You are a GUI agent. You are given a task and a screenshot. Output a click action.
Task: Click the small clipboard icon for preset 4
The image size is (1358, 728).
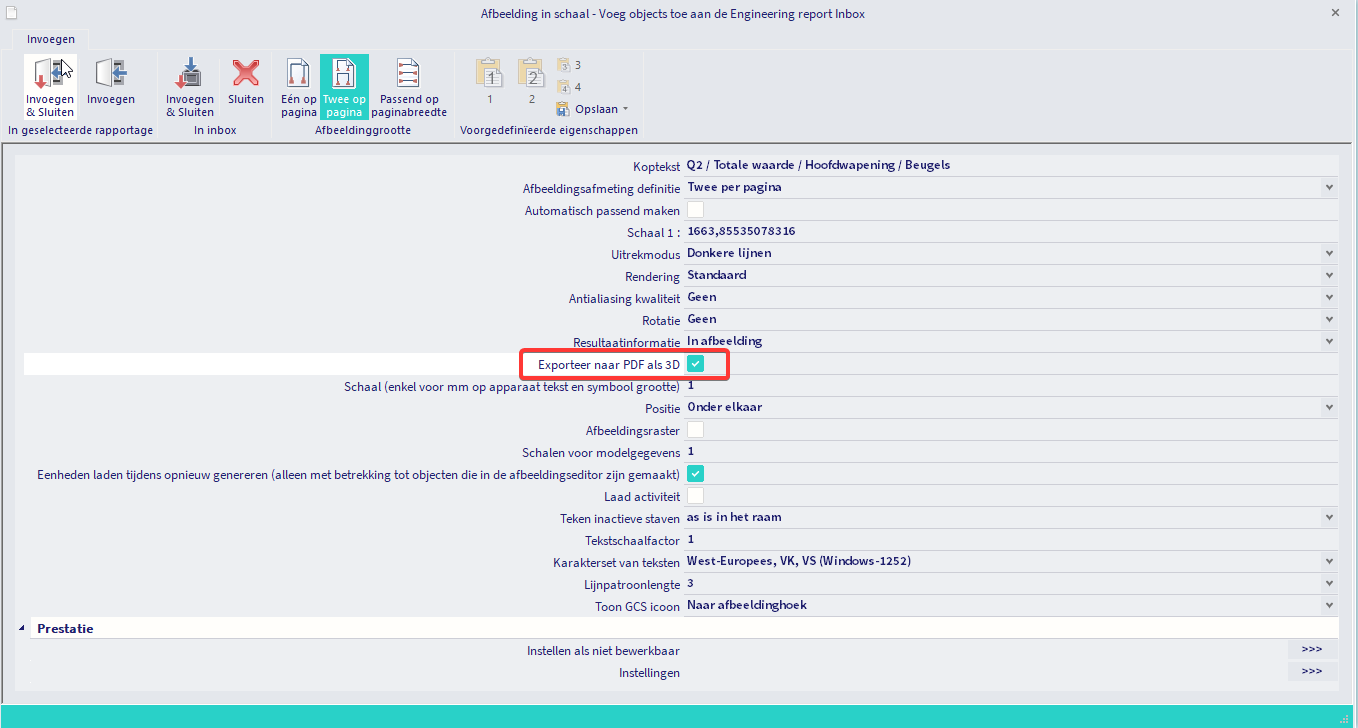(565, 86)
